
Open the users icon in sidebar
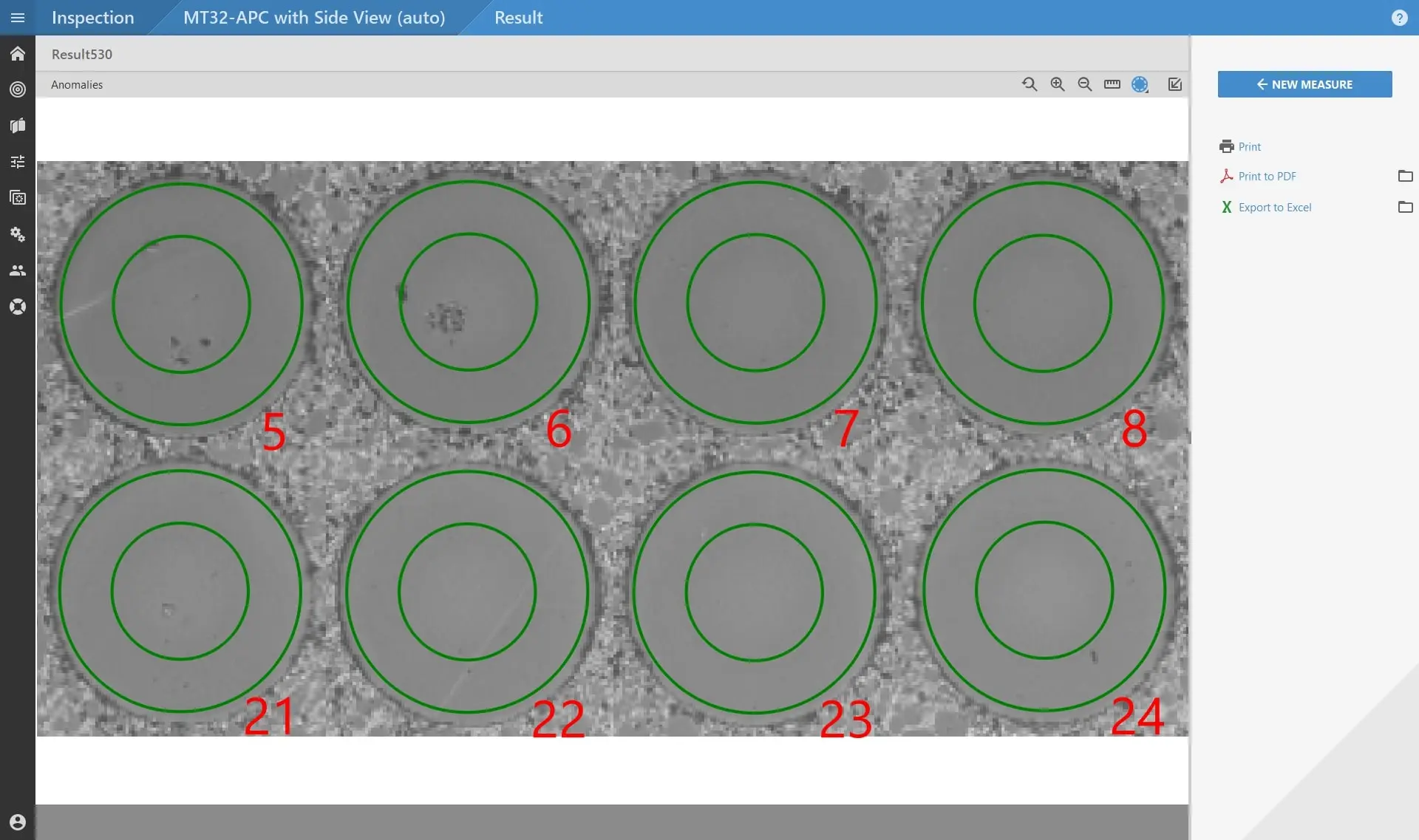(18, 270)
